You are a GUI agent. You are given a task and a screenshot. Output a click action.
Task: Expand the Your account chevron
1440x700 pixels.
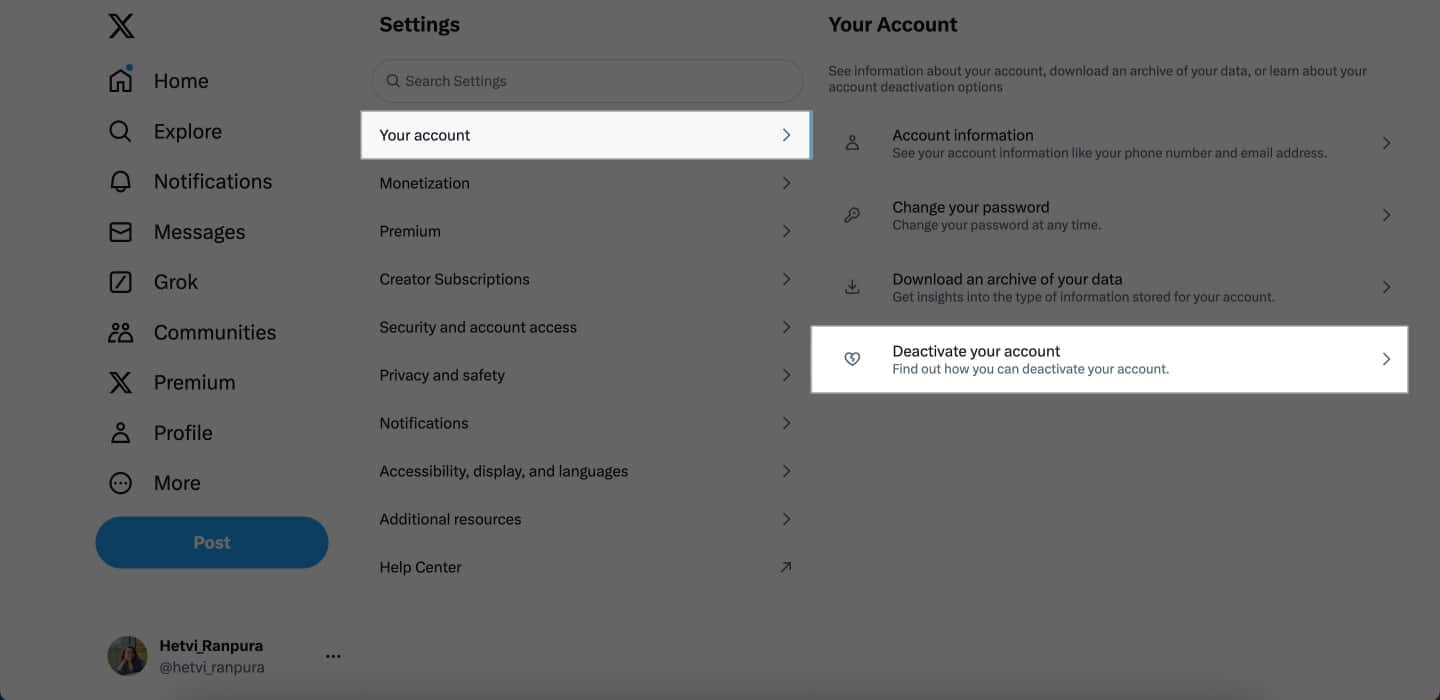(786, 135)
